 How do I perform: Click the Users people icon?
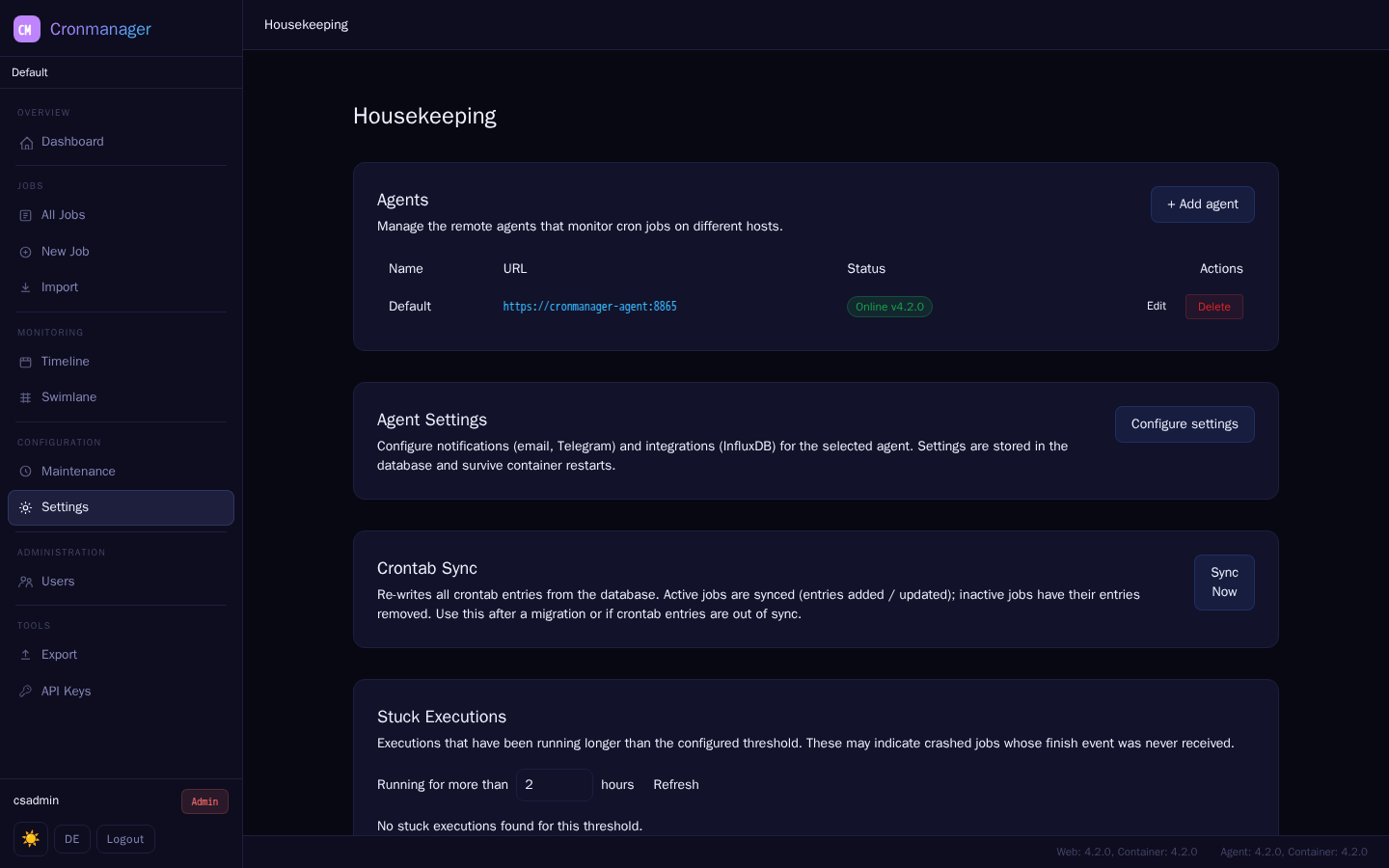[x=26, y=582]
